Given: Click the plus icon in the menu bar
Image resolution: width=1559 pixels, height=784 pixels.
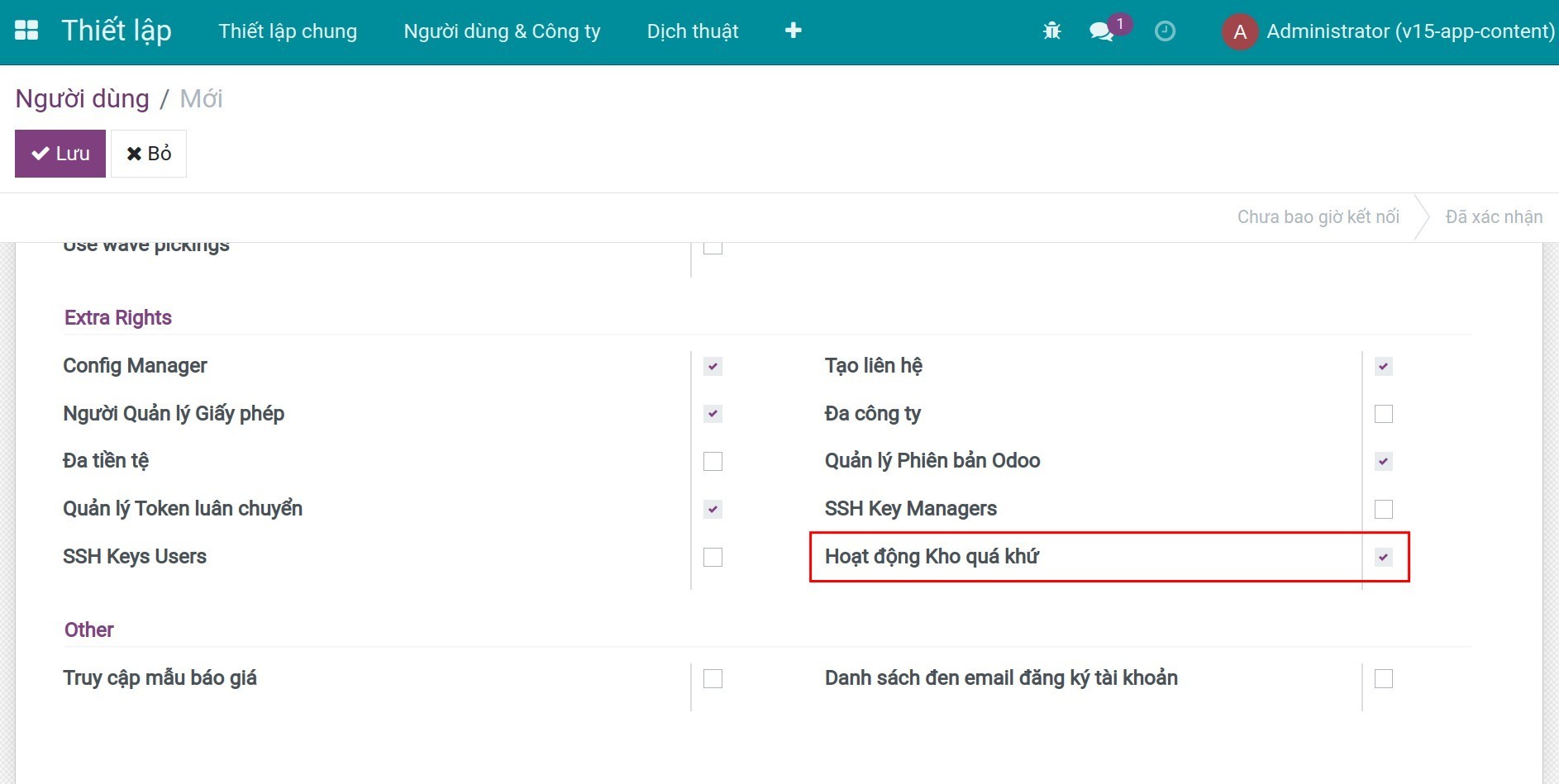Looking at the screenshot, I should click(x=793, y=30).
